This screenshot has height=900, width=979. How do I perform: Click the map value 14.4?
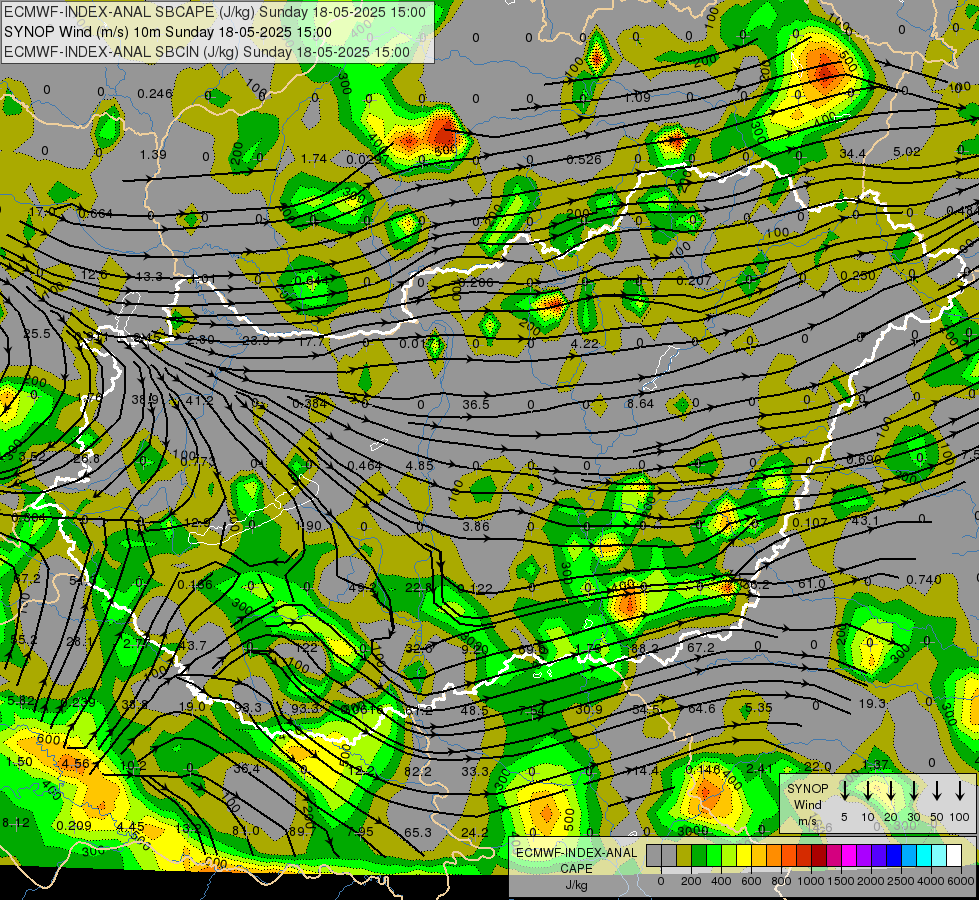[x=646, y=771]
